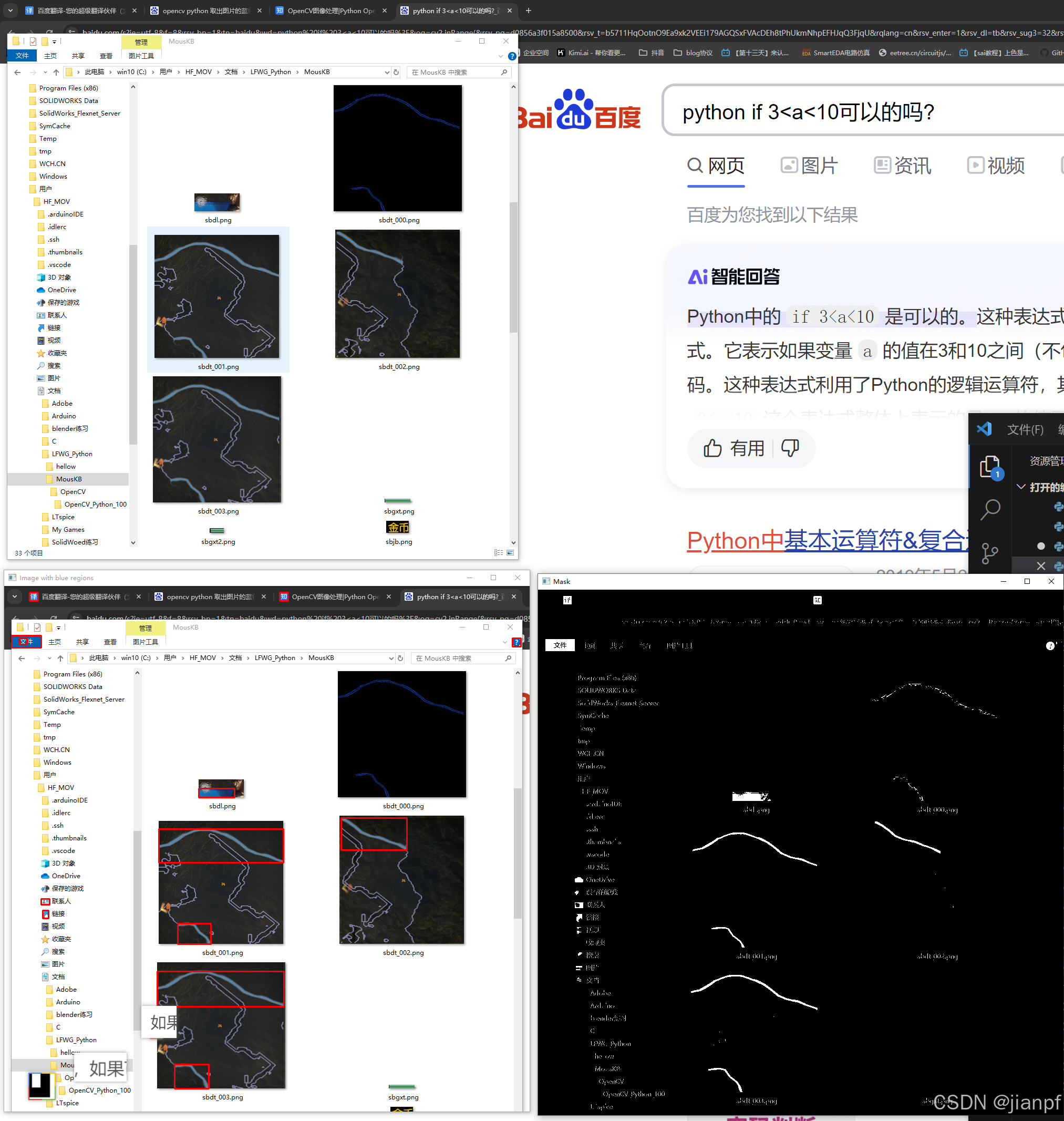This screenshot has width=1064, height=1121.
Task: Switch File Explorer to details view icon
Action: pyautogui.click(x=499, y=552)
